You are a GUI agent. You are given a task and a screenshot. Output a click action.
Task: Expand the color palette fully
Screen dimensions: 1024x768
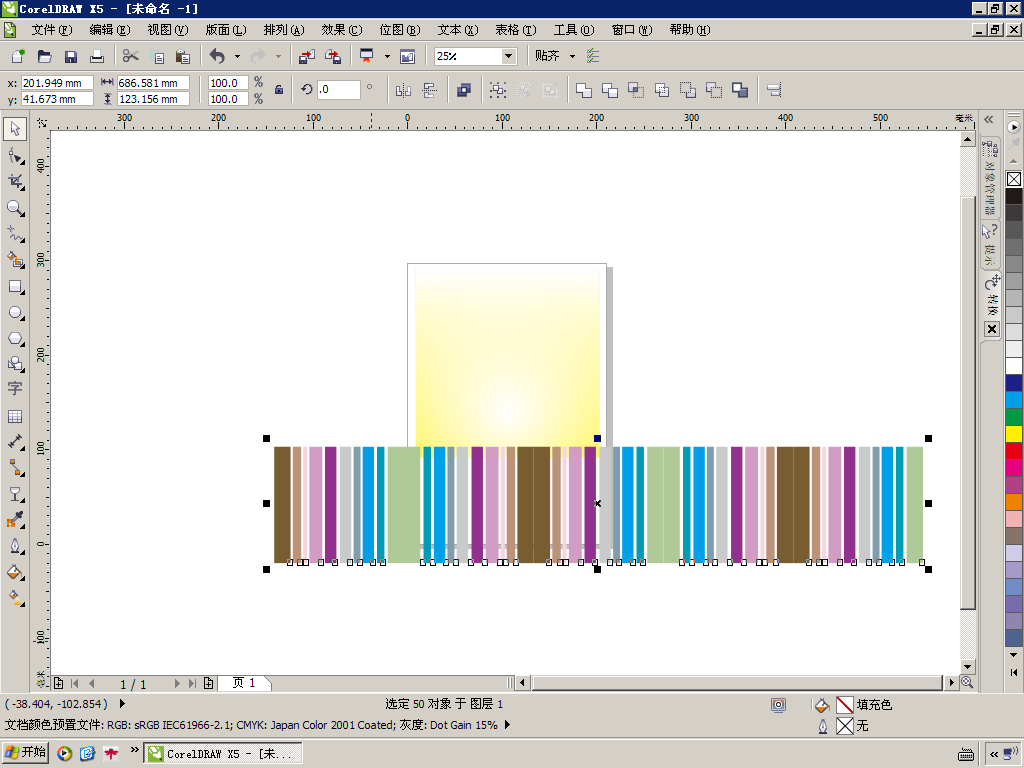tap(1014, 672)
